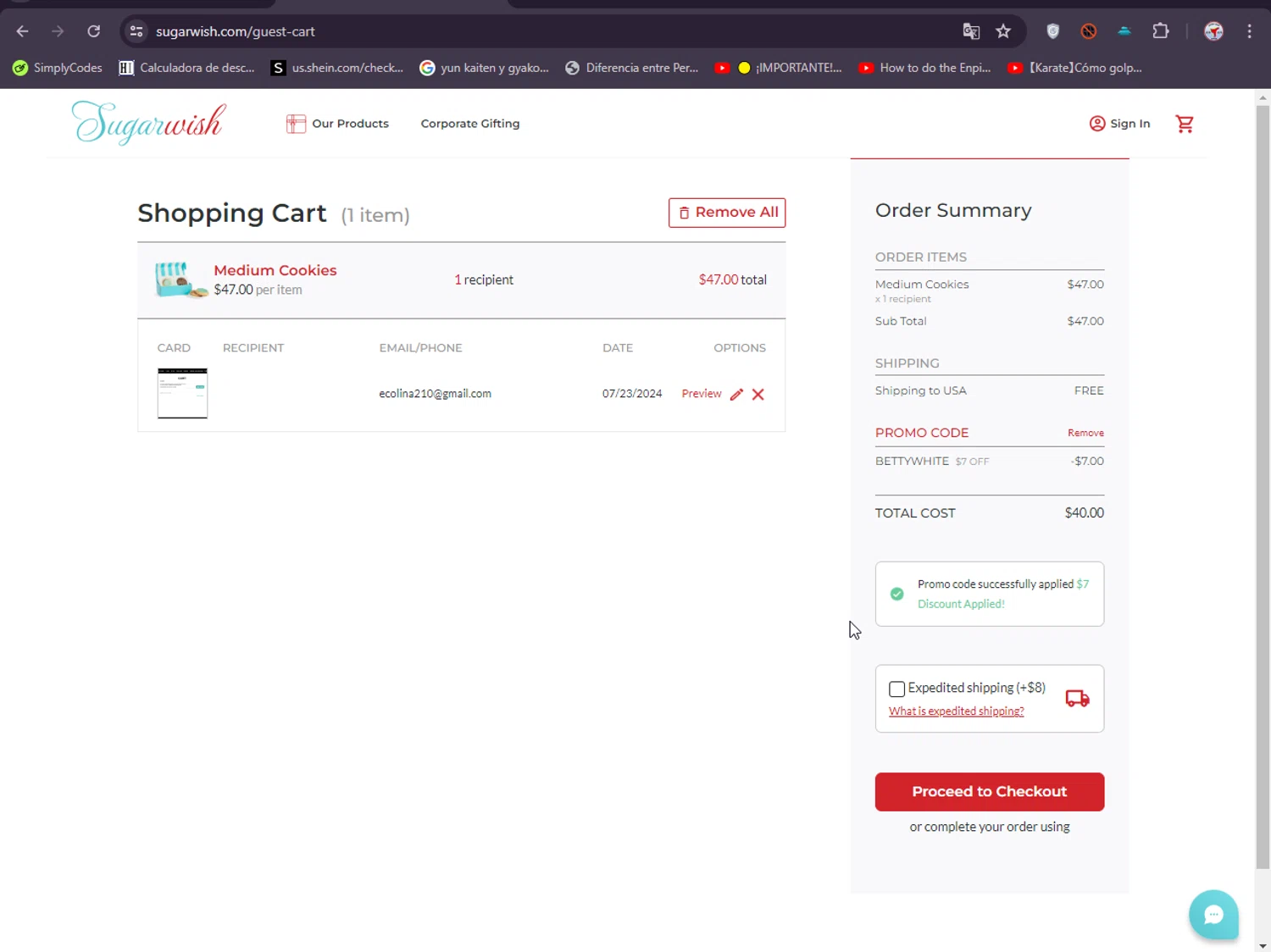Open the browser profile avatar

coord(1214,31)
